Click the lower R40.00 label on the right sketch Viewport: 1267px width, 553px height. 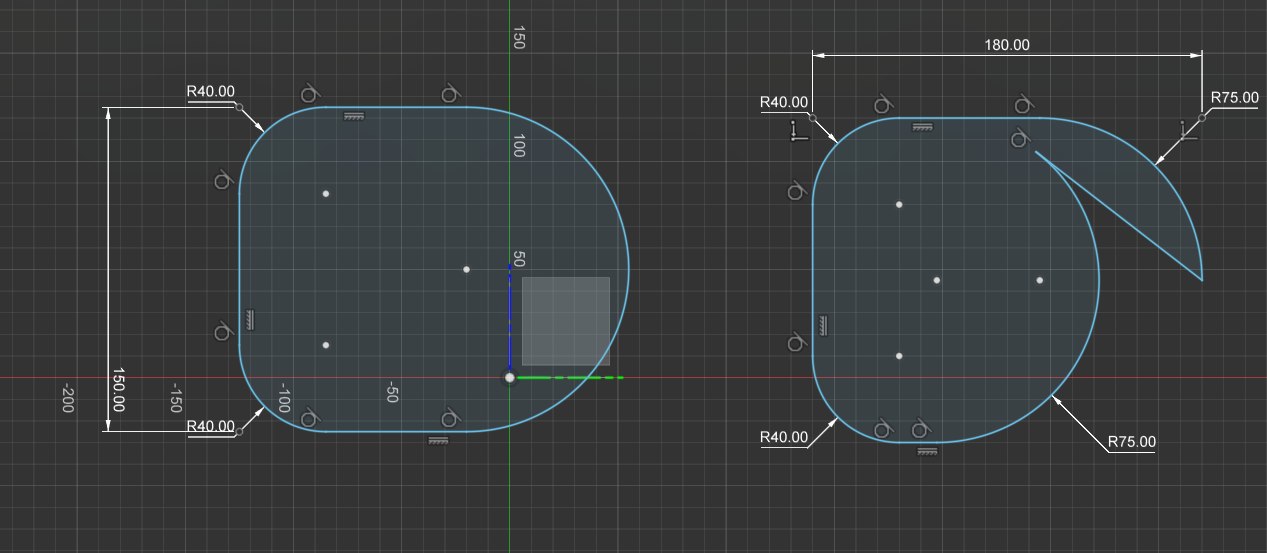pyautogui.click(x=784, y=437)
